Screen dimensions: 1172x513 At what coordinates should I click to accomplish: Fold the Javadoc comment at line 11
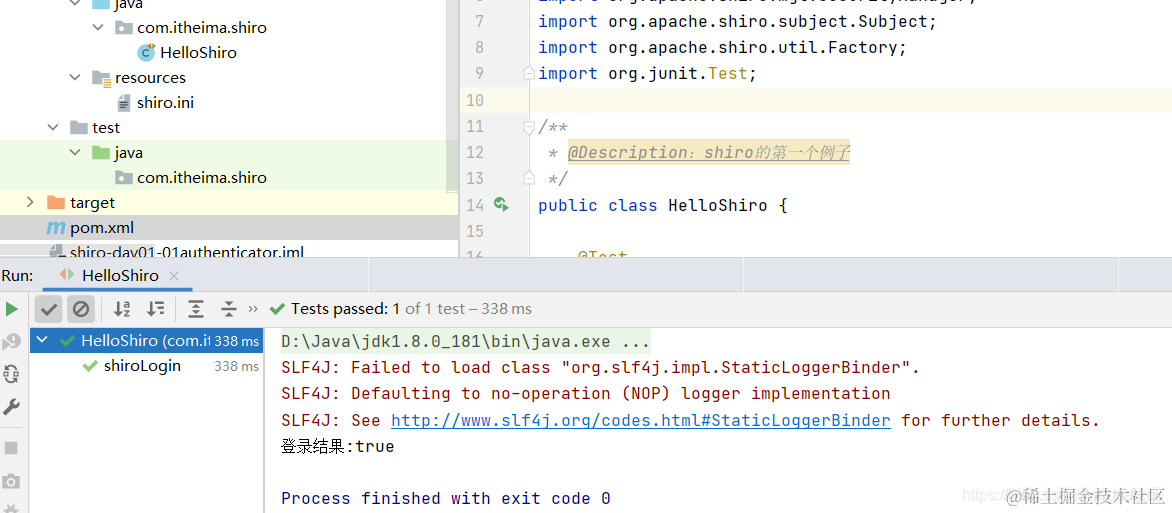click(x=529, y=126)
